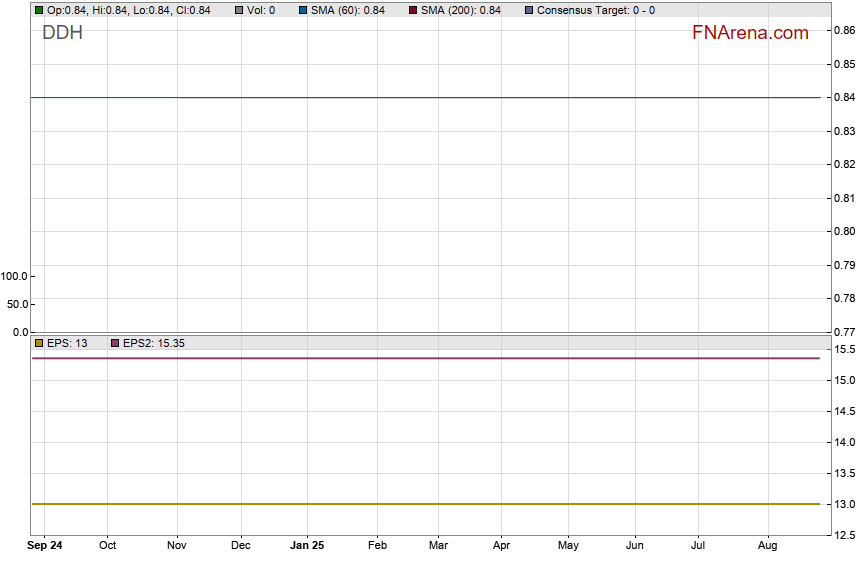This screenshot has width=859, height=566.
Task: Click the blue SMA (60) legend swatch
Action: (303, 10)
